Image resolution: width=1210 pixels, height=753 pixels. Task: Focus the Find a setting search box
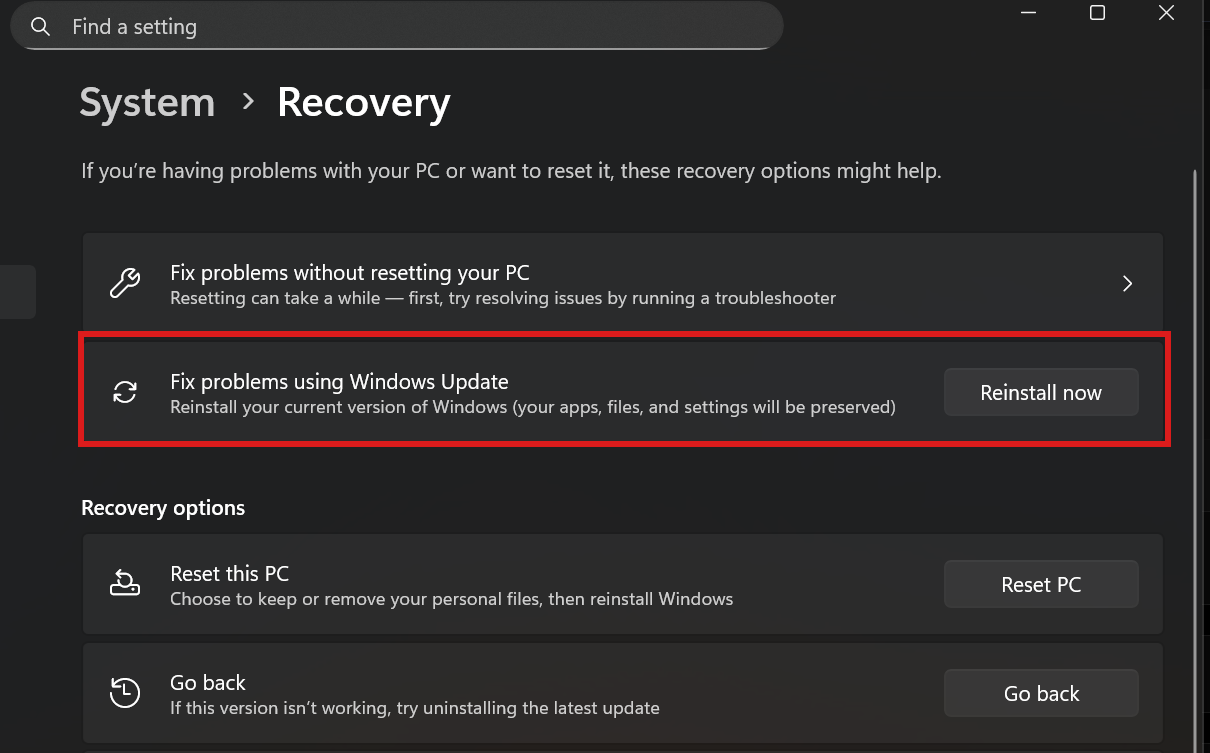click(400, 27)
